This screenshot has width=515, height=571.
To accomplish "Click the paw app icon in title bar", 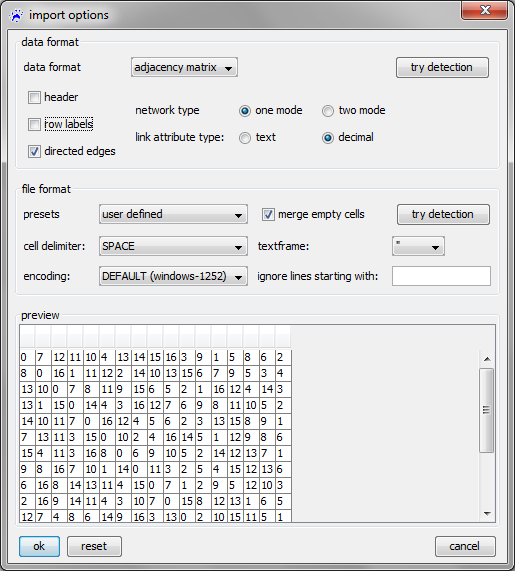I will (x=16, y=15).
